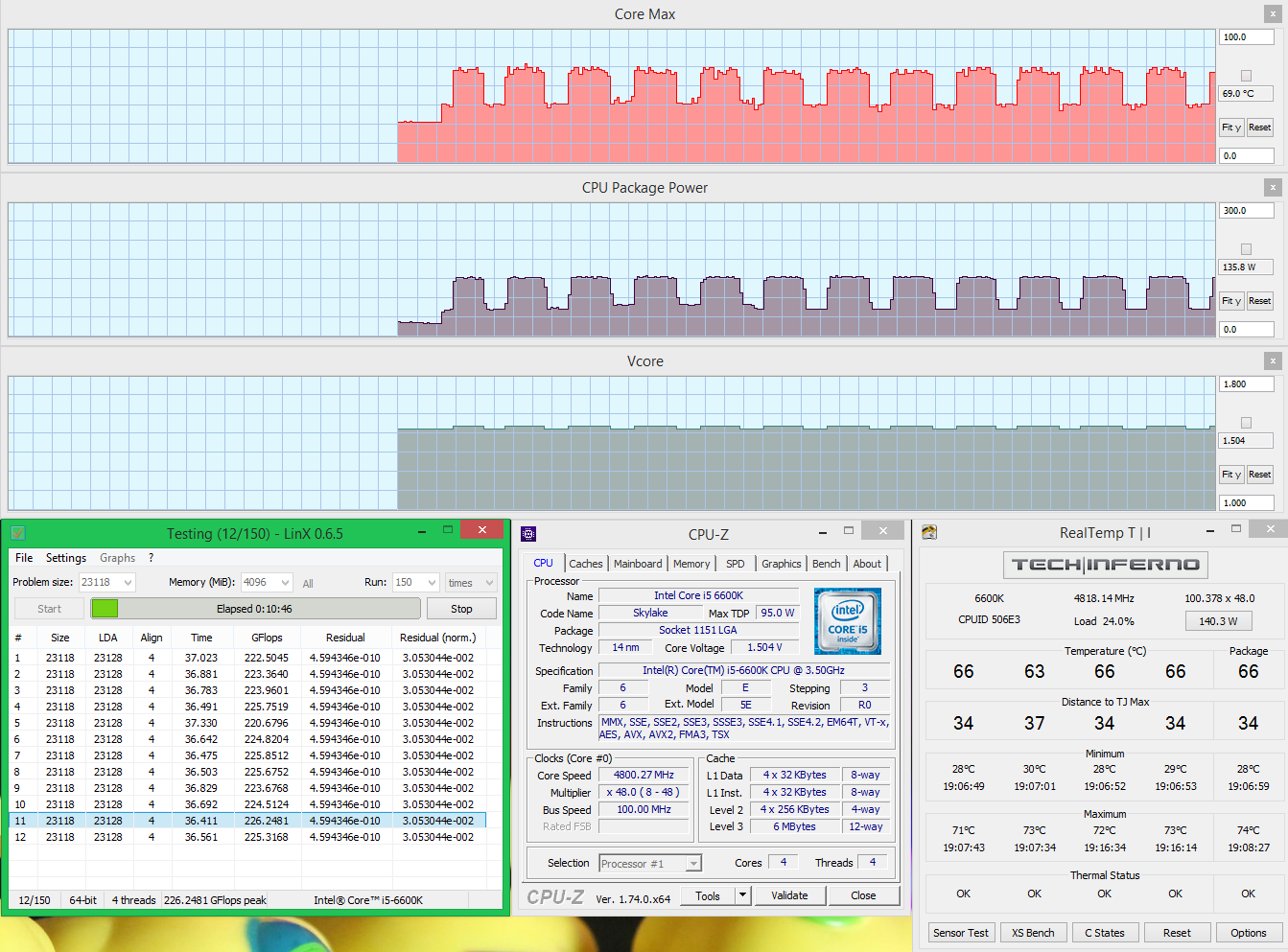Click the RealTemp title bar app icon
Screen dimensions: 1288x952
pyautogui.click(x=928, y=532)
